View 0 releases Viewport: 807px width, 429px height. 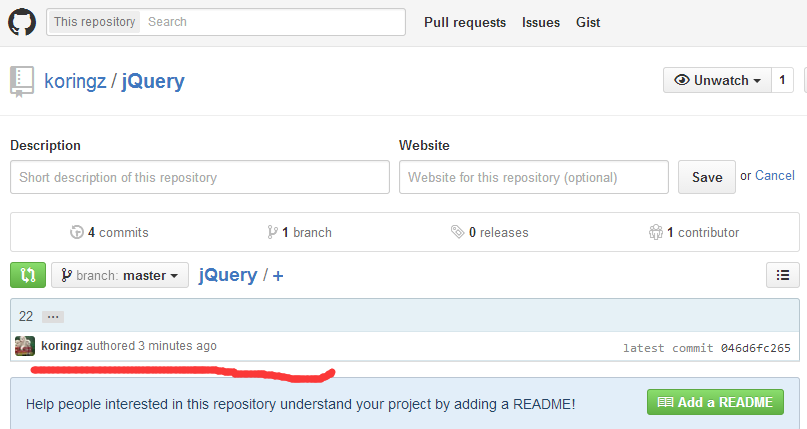[499, 233]
